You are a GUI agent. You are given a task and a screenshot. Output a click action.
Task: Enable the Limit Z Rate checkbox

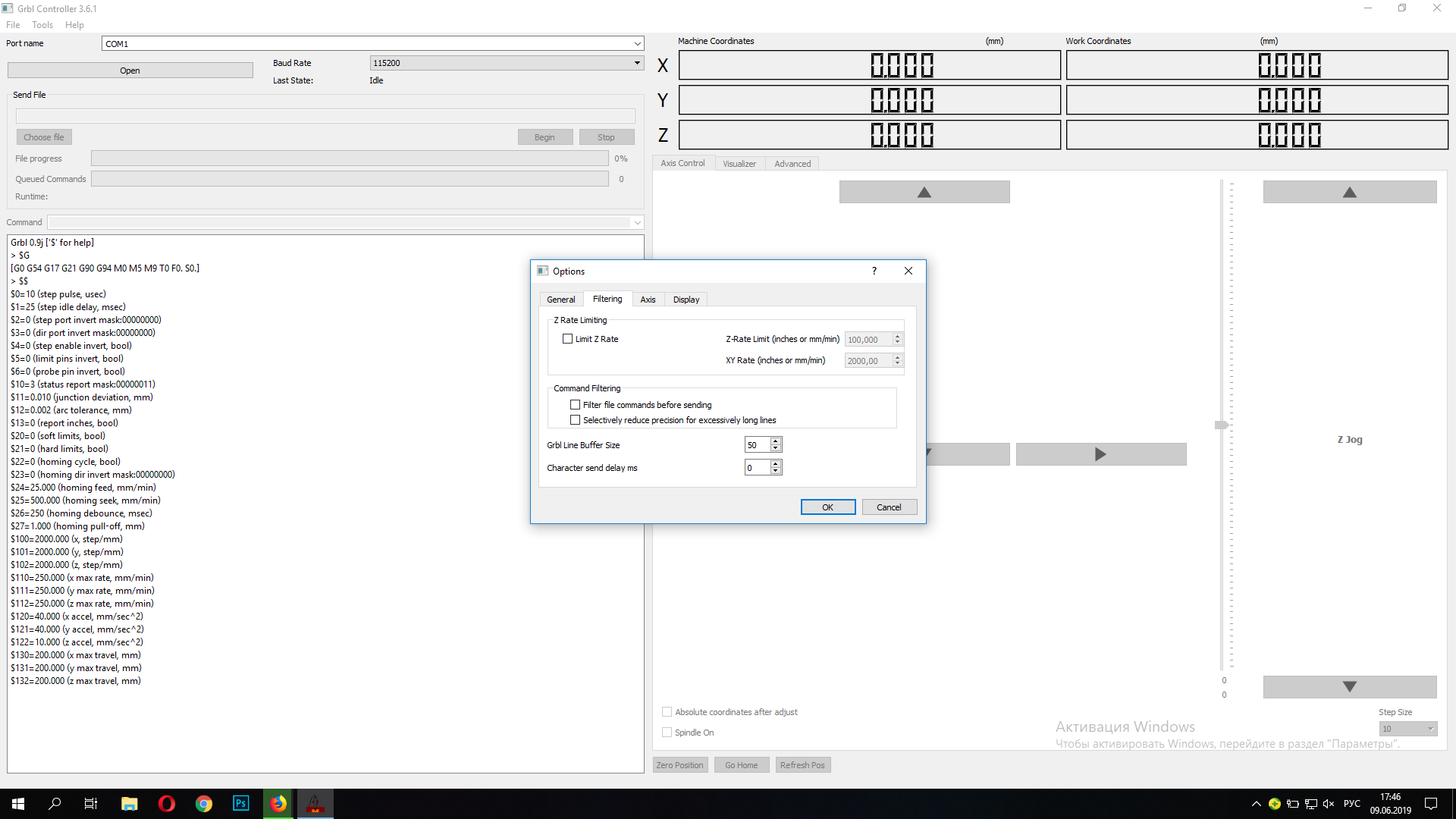tap(567, 339)
